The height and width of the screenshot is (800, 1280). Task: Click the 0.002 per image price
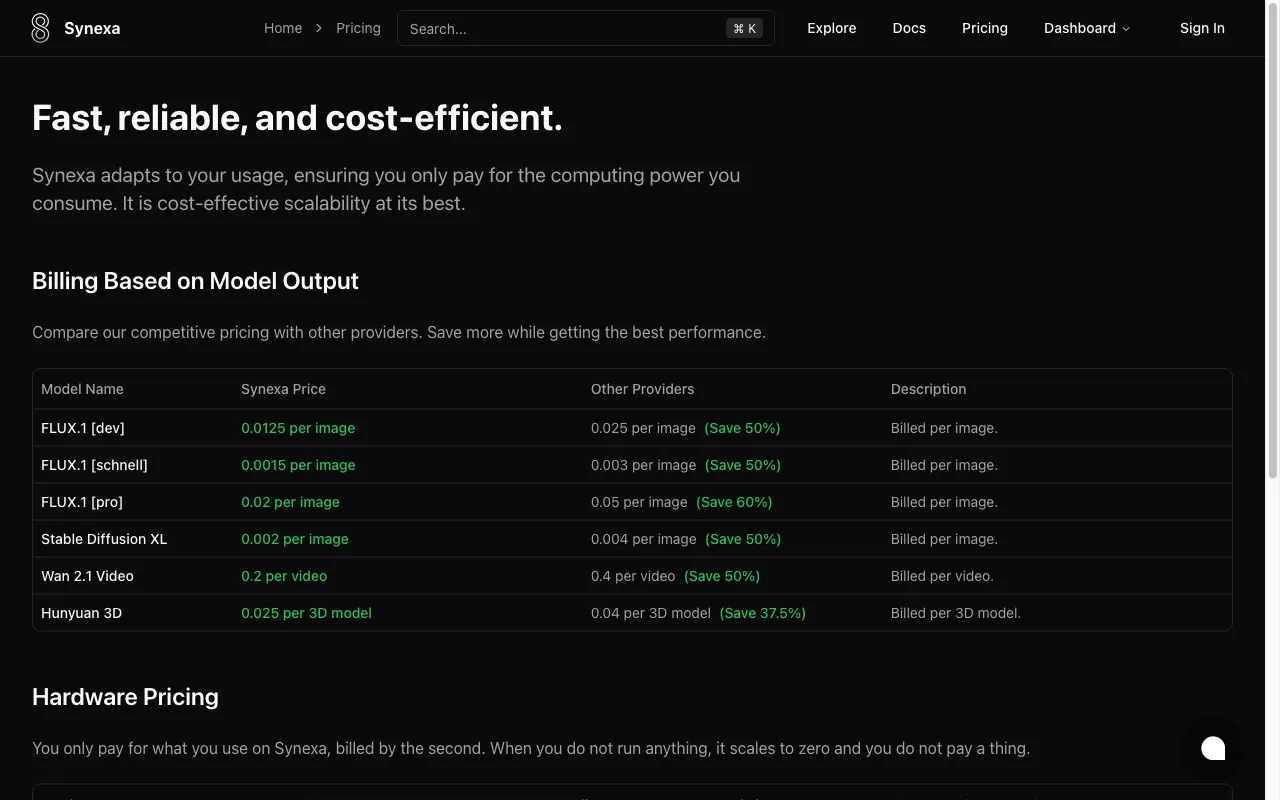295,539
